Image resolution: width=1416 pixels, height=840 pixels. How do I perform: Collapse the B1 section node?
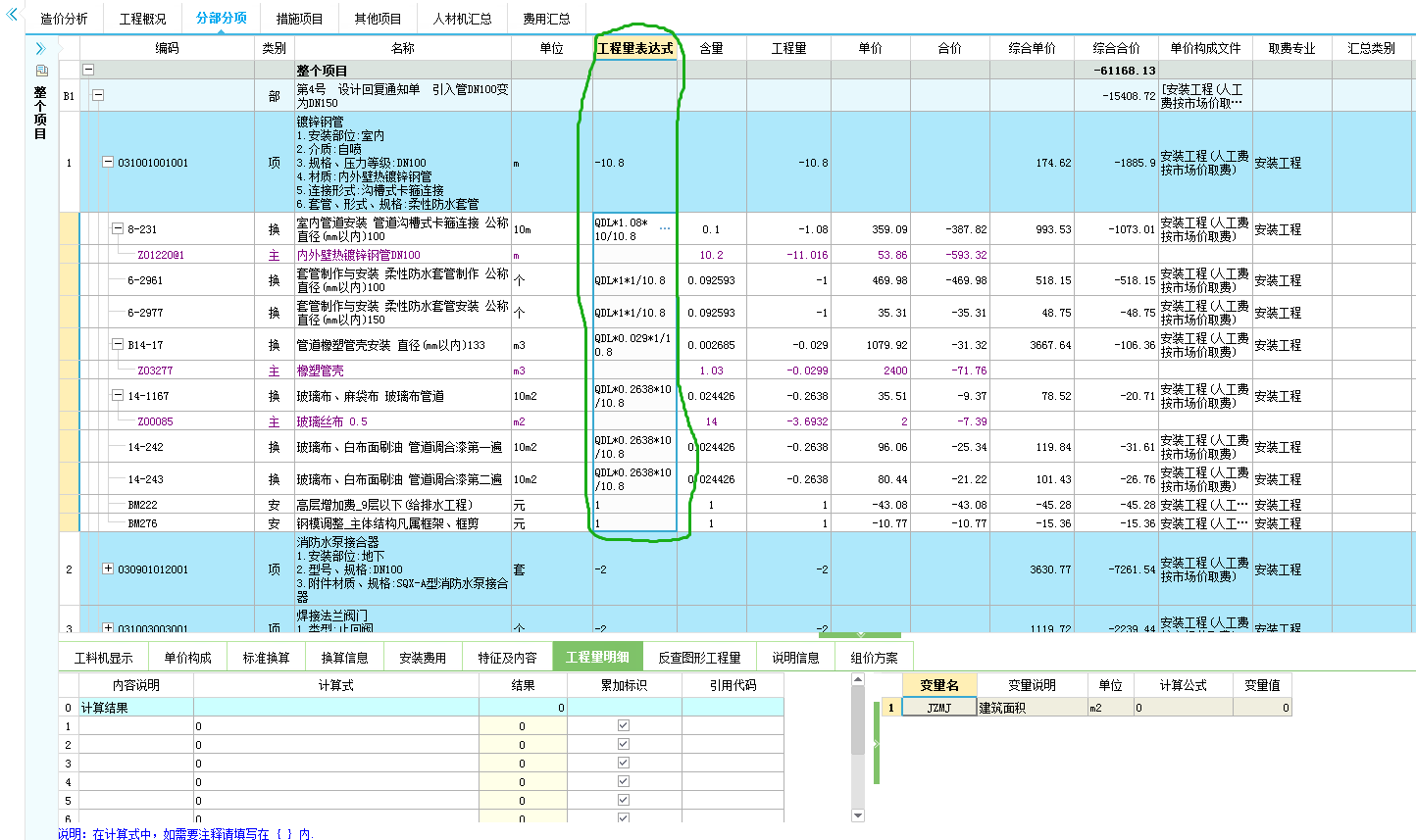point(98,95)
